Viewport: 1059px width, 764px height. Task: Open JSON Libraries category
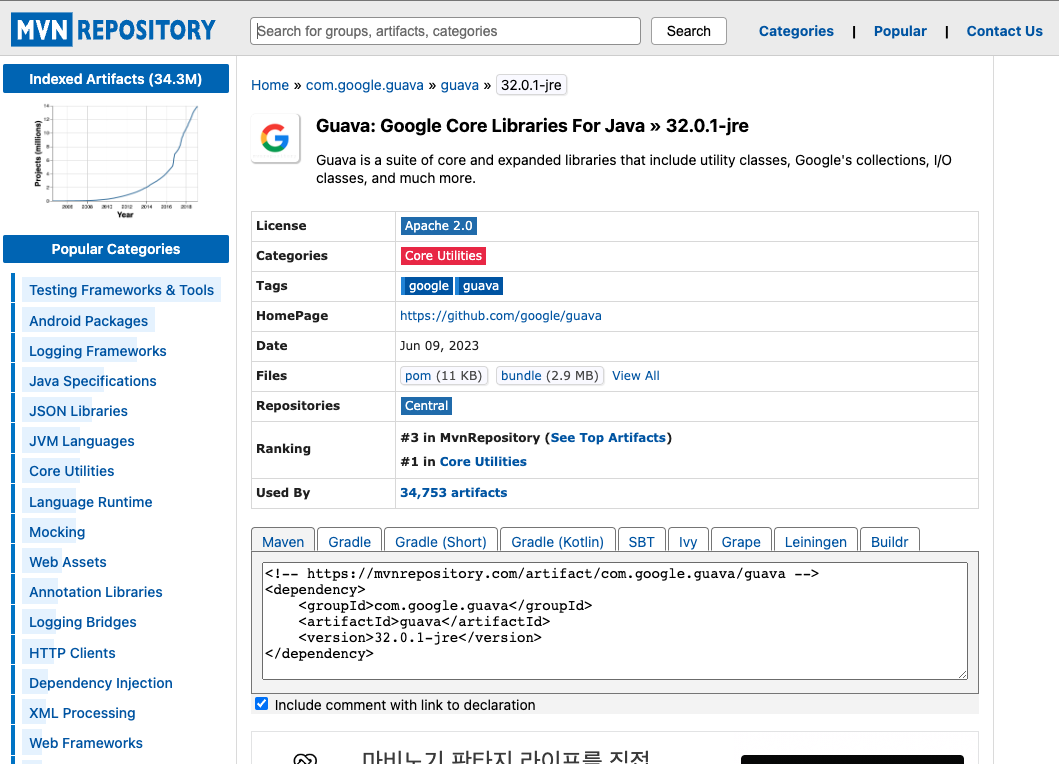pyautogui.click(x=78, y=411)
